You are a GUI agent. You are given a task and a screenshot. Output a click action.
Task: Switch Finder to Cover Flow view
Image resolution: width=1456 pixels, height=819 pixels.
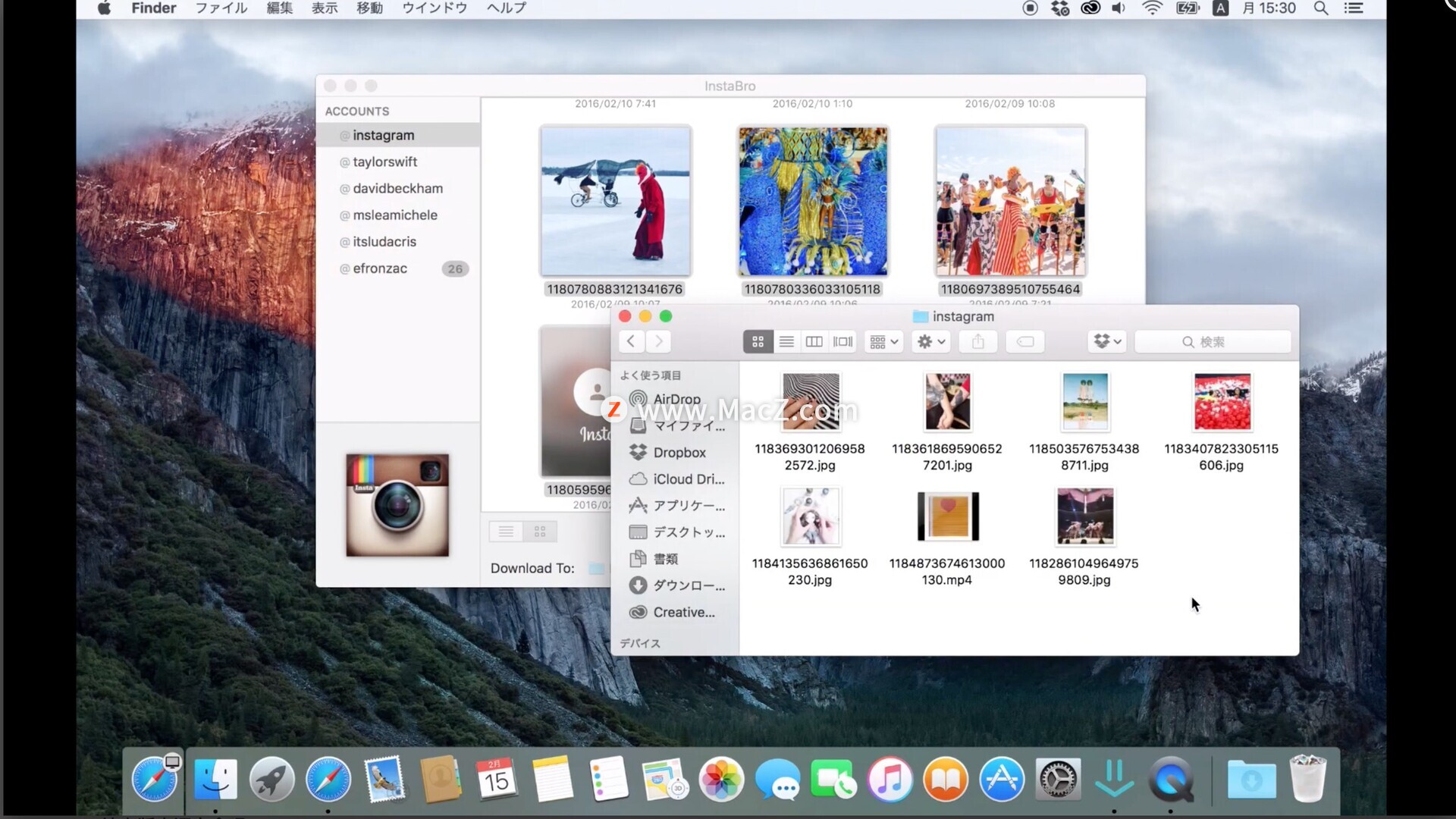(x=843, y=342)
